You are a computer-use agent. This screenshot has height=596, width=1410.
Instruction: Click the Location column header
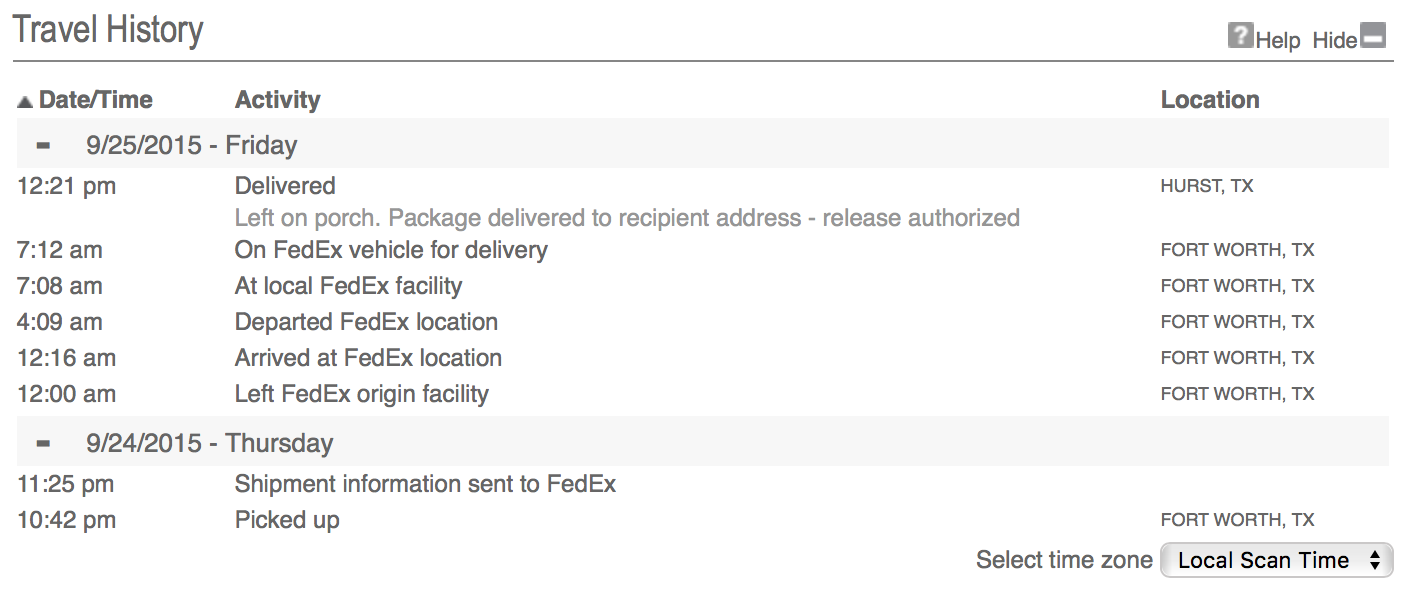tap(1210, 100)
